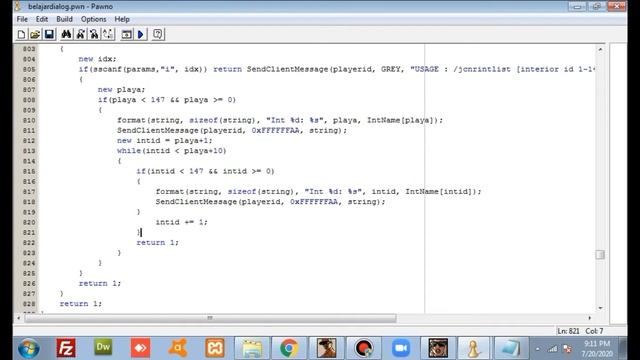Image resolution: width=640 pixels, height=360 pixels.
Task: Launch FileZilla from the taskbar
Action: [x=66, y=348]
